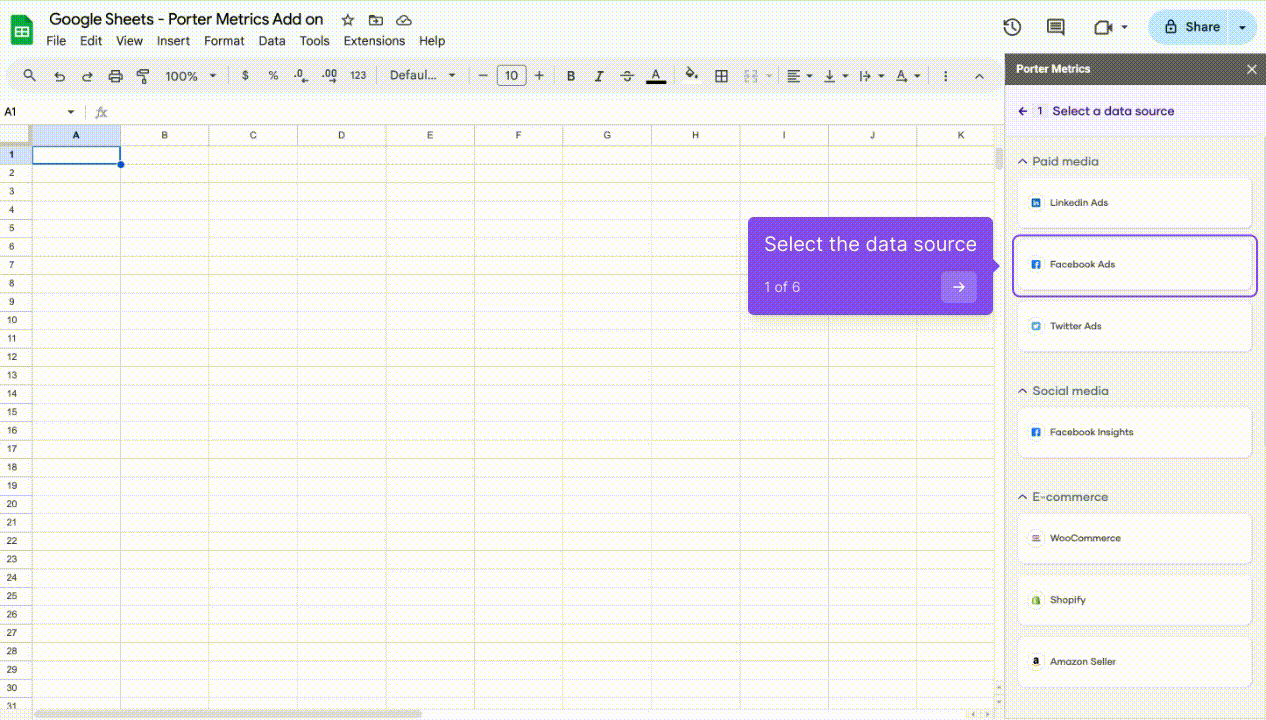Screen dimensions: 1266x720
Task: Open the Data menu
Action: [272, 41]
